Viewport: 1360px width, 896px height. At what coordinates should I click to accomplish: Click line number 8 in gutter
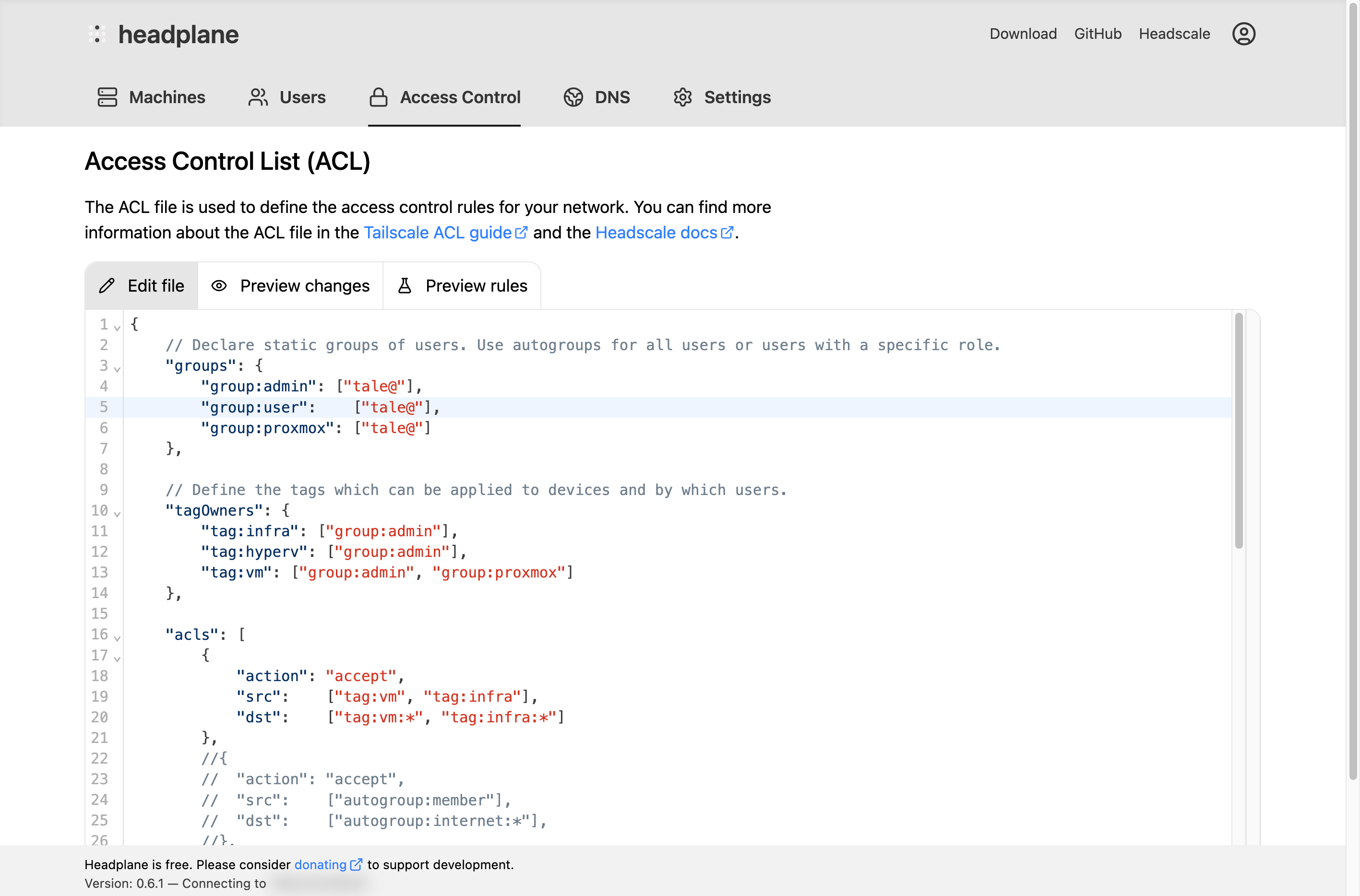(x=104, y=469)
